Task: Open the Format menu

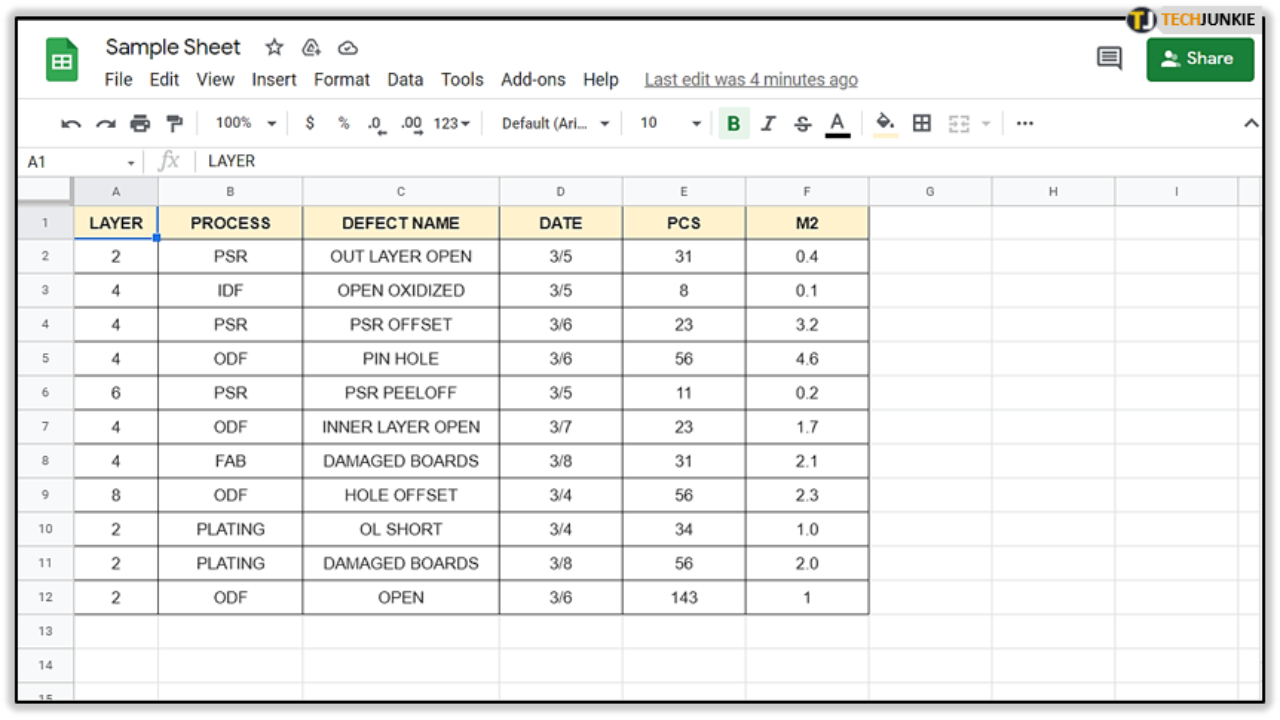Action: (342, 79)
